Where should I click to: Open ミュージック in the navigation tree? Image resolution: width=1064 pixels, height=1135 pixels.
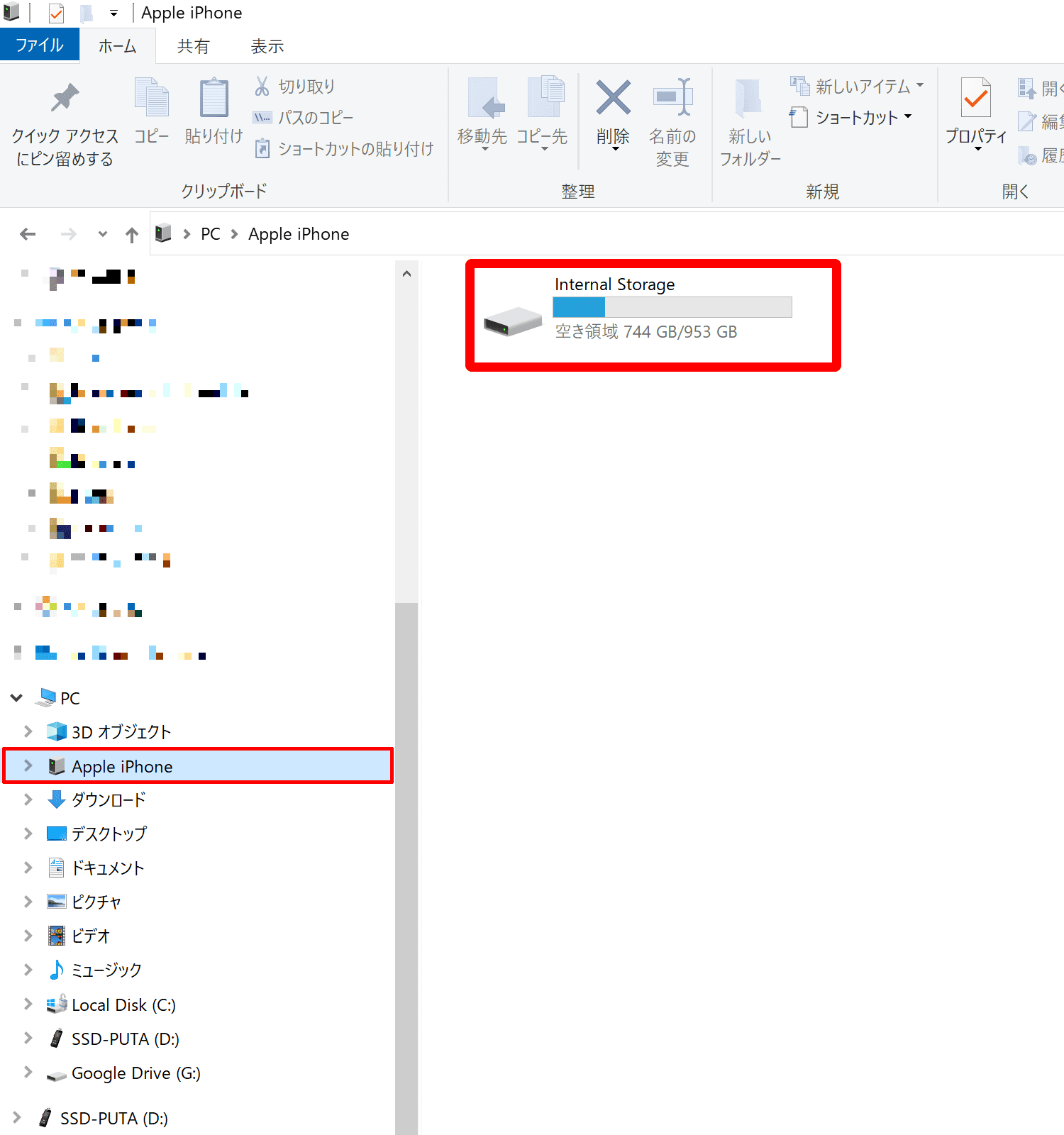point(107,970)
